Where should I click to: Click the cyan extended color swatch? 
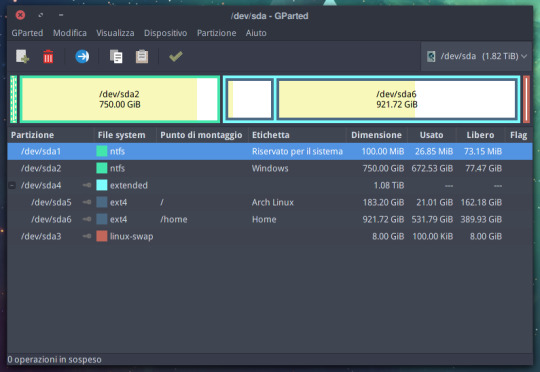(x=102, y=185)
